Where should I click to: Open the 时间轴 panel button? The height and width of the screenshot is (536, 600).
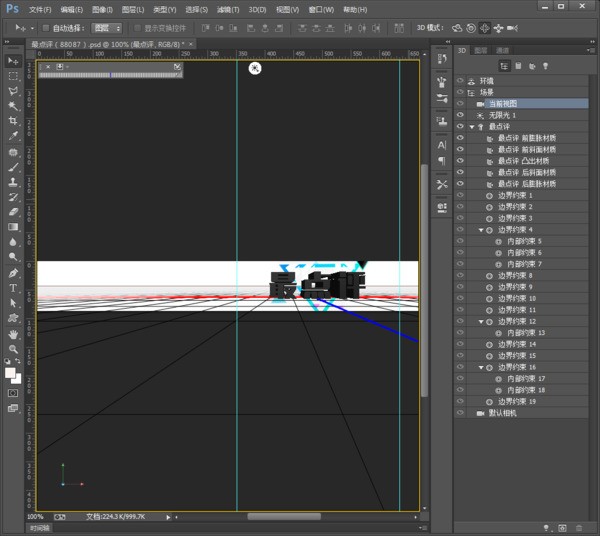(x=38, y=528)
